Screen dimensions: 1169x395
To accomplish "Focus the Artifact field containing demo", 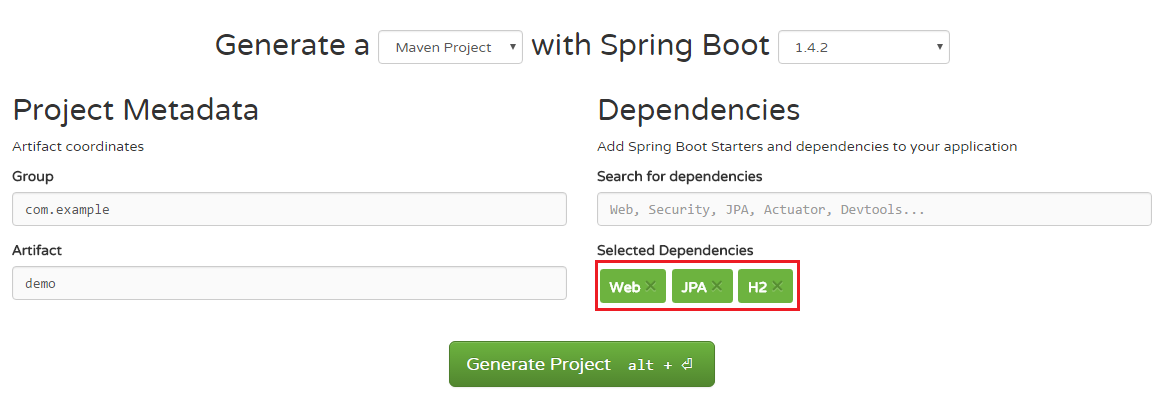I will pos(289,283).
